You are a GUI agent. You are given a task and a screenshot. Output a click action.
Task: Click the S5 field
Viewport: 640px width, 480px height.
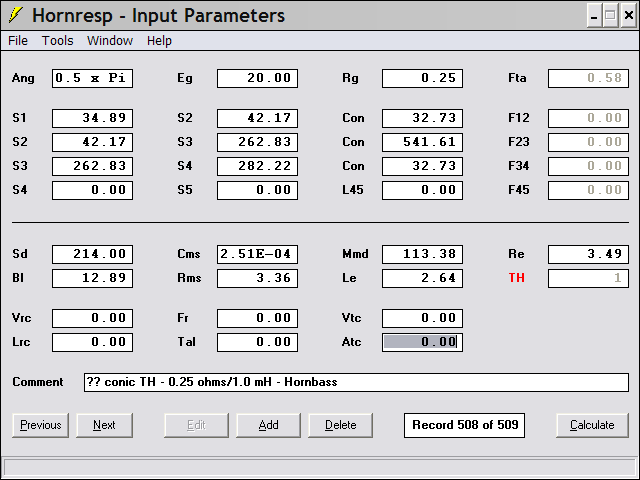[258, 191]
